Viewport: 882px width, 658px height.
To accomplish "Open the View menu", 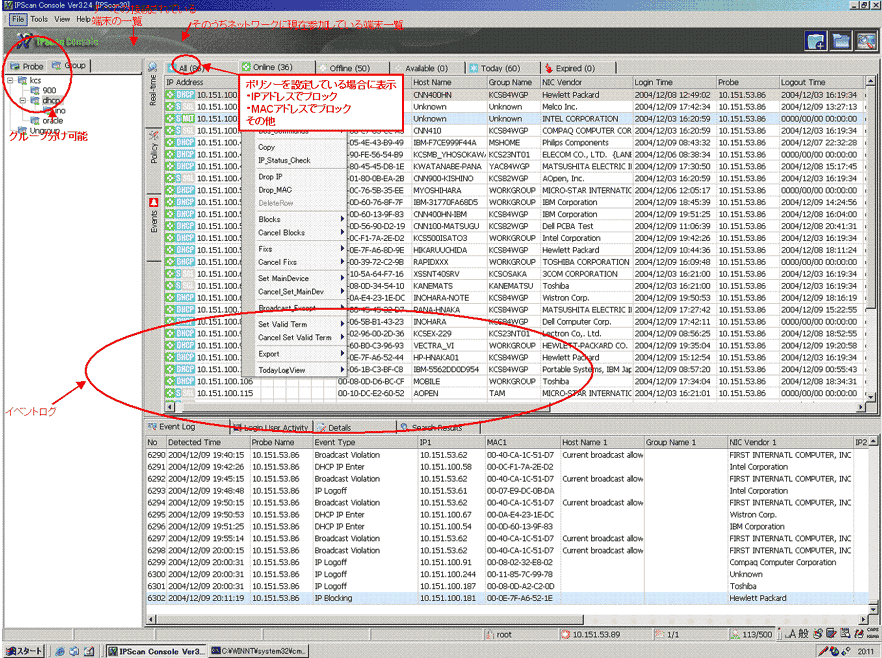I will pos(62,19).
